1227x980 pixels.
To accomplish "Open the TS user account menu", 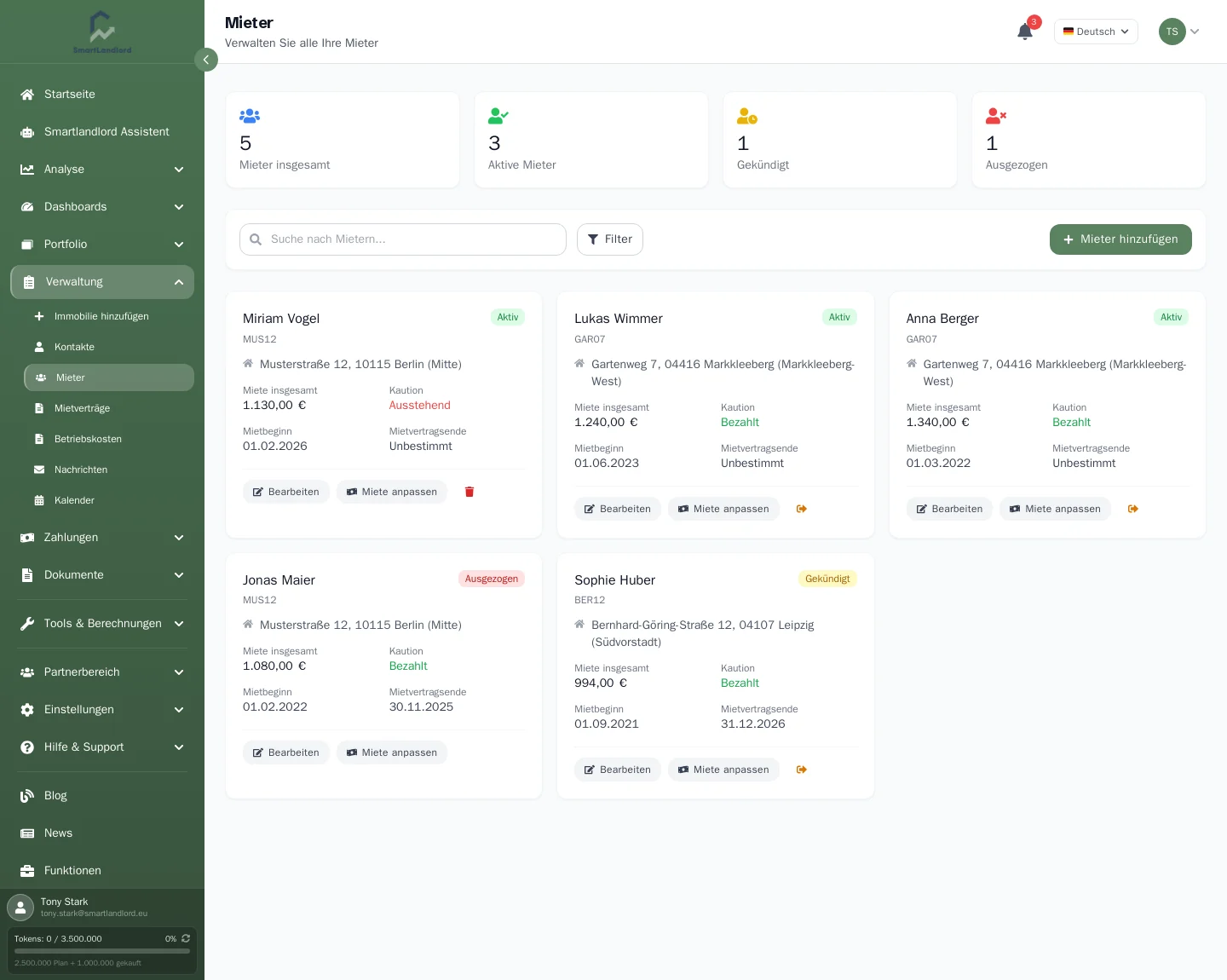I will click(x=1179, y=32).
